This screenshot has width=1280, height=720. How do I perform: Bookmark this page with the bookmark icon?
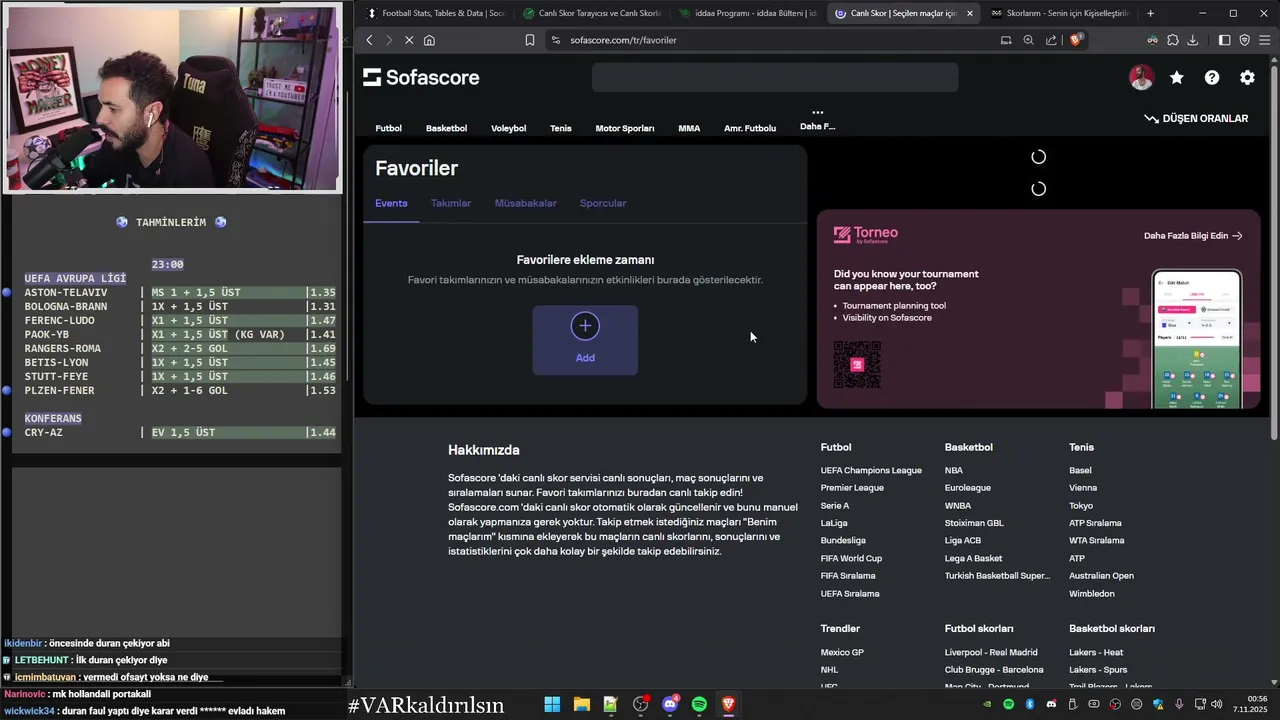point(530,40)
